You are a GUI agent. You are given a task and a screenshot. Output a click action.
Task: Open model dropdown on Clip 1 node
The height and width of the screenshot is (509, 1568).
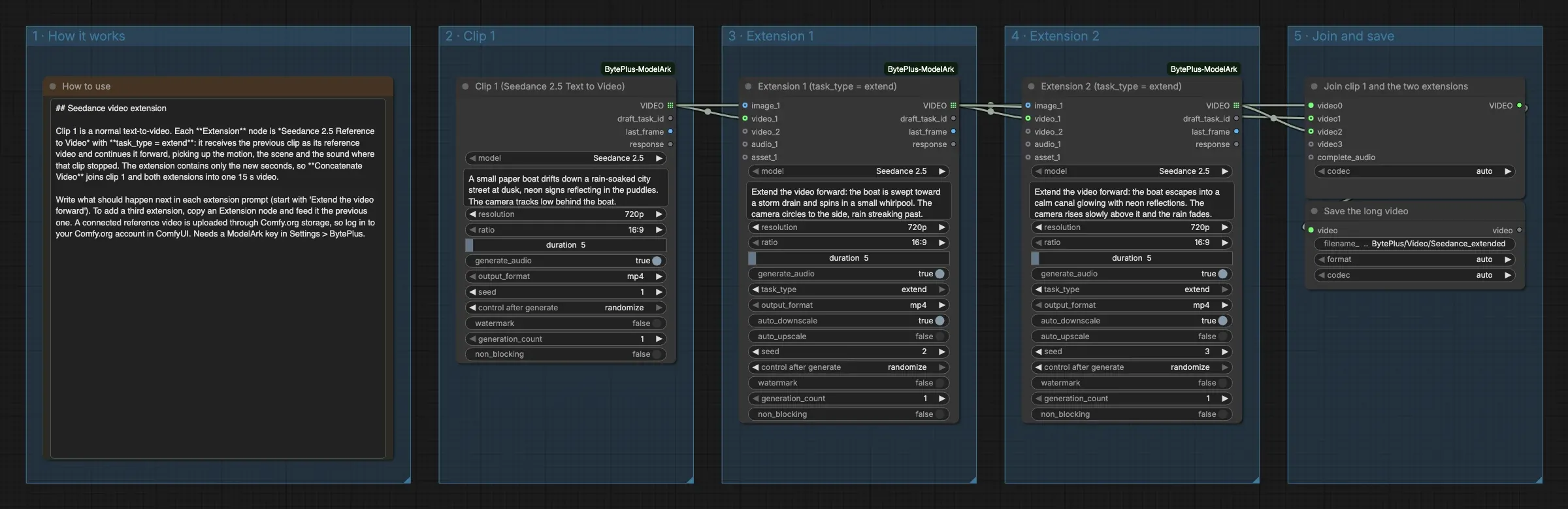pyautogui.click(x=566, y=158)
